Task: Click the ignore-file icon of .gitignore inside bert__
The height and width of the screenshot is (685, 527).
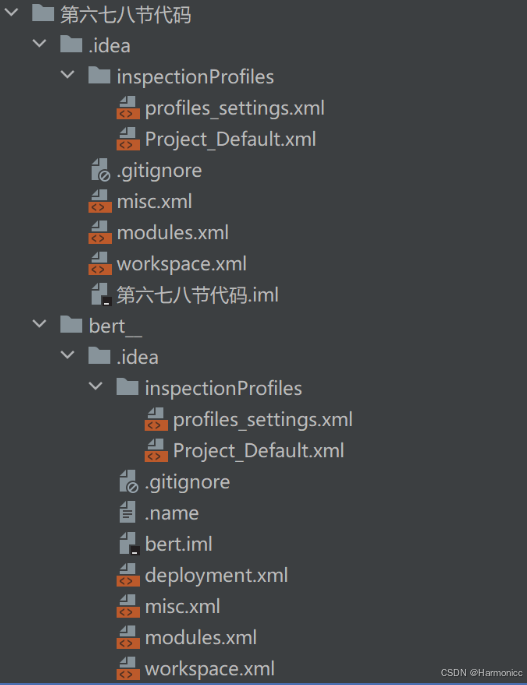Action: [129, 481]
